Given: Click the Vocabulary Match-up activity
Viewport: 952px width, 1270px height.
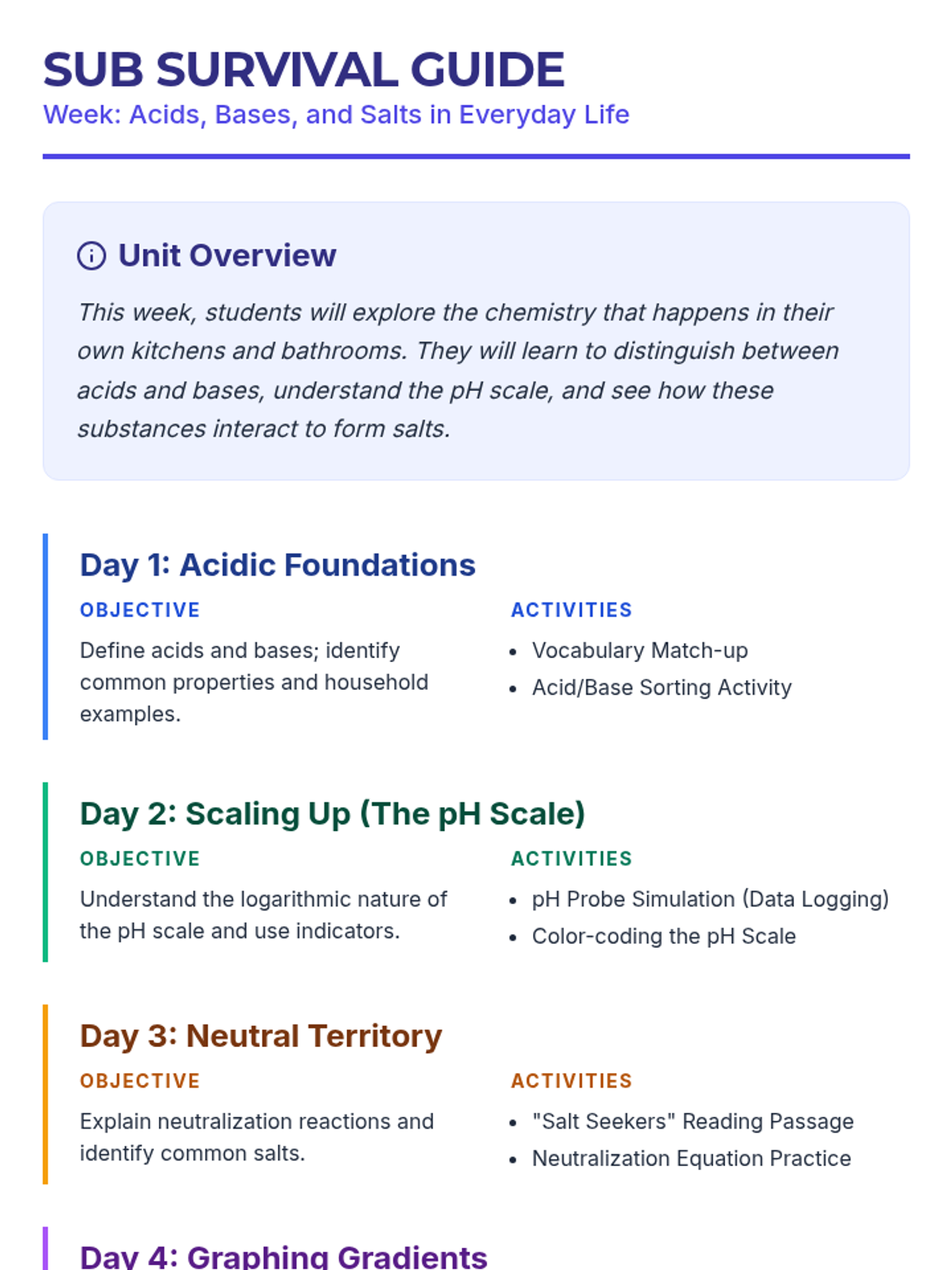Looking at the screenshot, I should tap(639, 651).
